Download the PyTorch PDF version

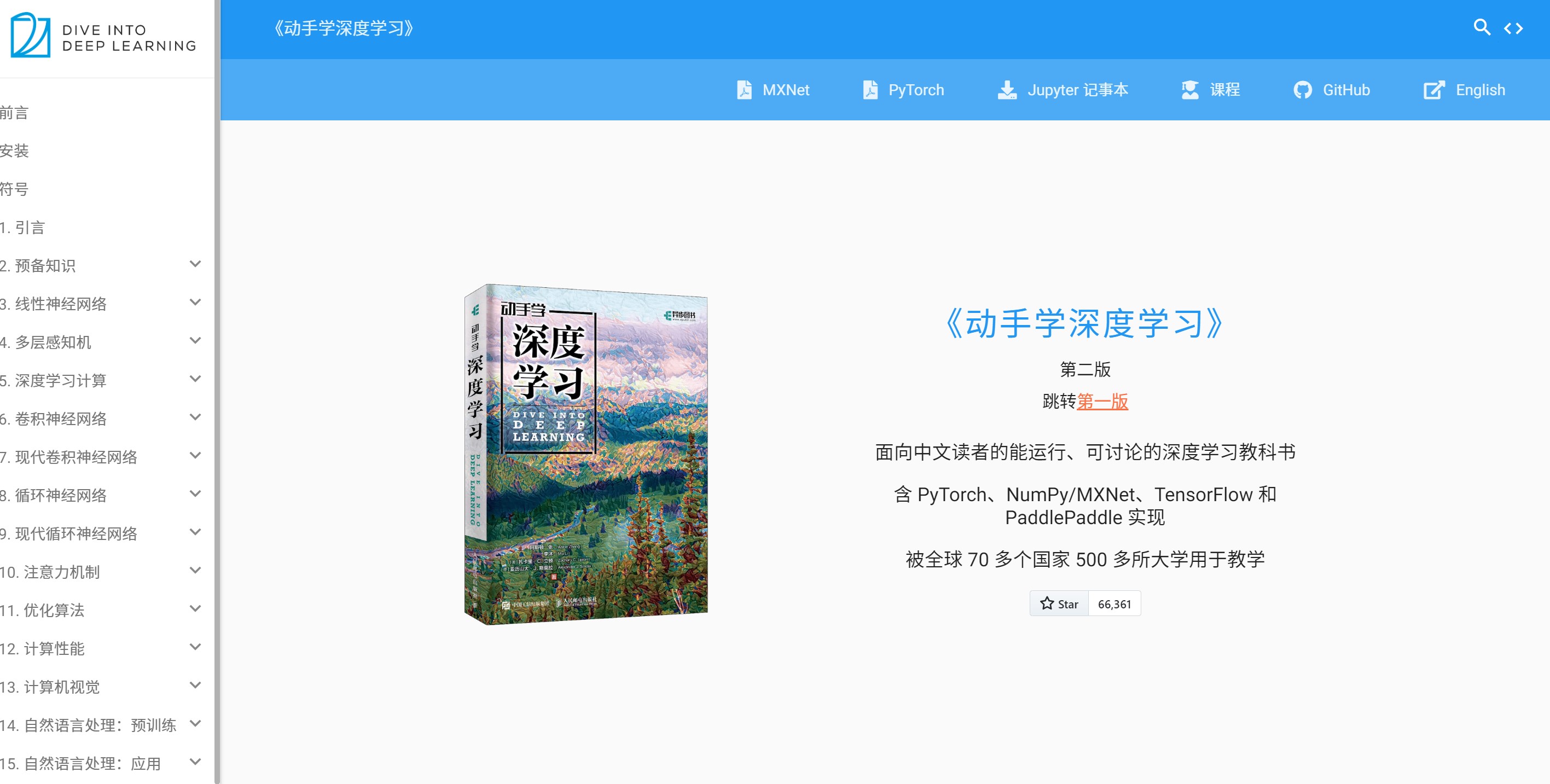(903, 90)
